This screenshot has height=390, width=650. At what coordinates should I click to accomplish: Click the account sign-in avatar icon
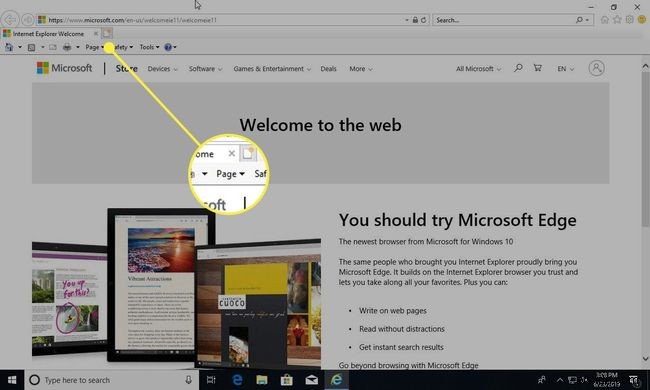pos(596,68)
